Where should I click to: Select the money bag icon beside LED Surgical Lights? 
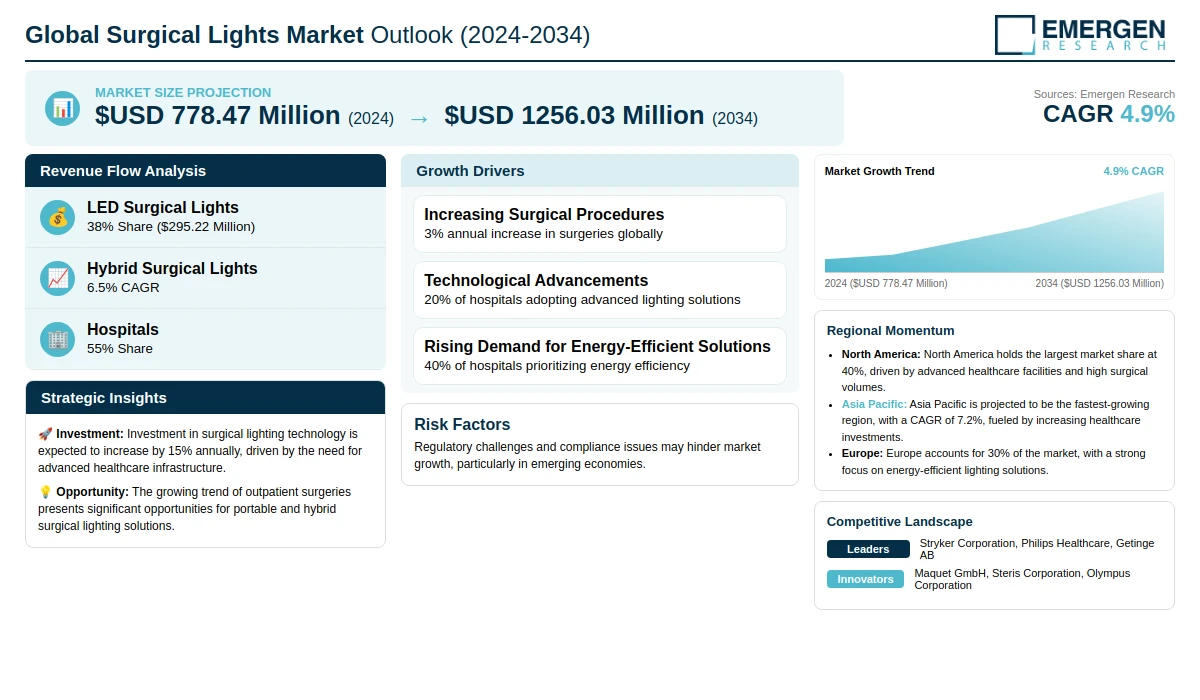(x=58, y=217)
